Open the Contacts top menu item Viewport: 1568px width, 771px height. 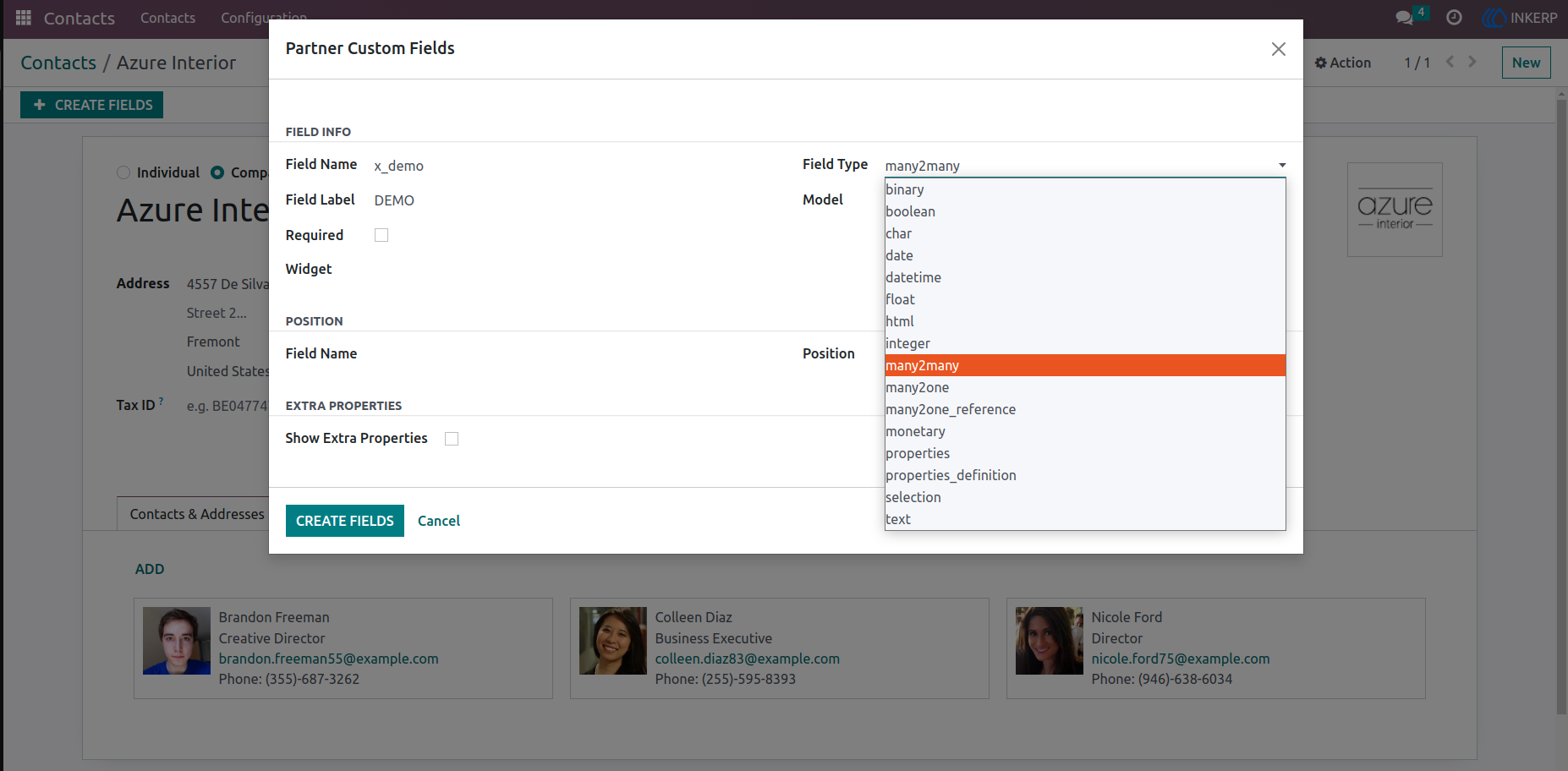(x=167, y=18)
